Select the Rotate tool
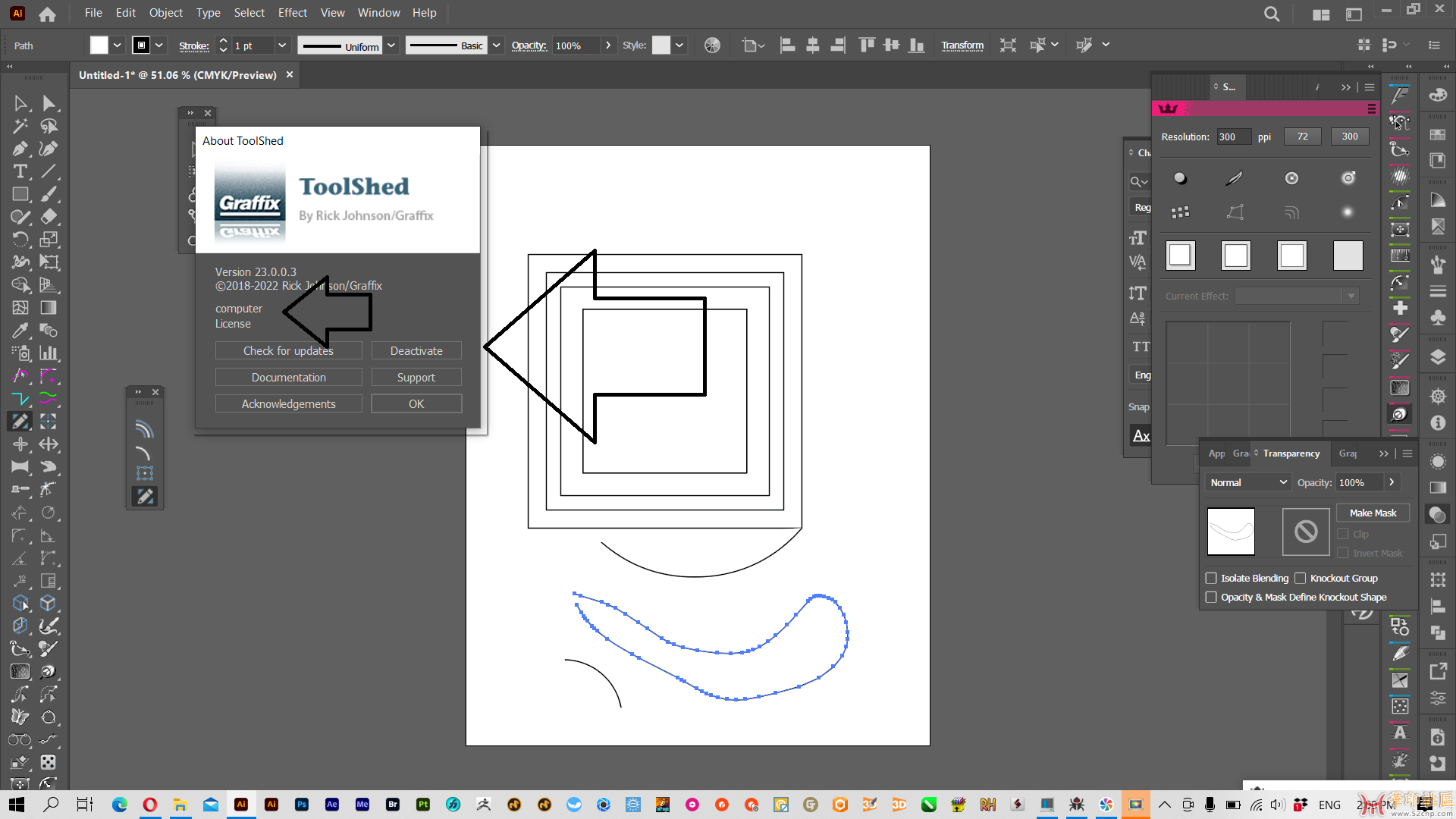Viewport: 1456px width, 819px height. pos(20,240)
